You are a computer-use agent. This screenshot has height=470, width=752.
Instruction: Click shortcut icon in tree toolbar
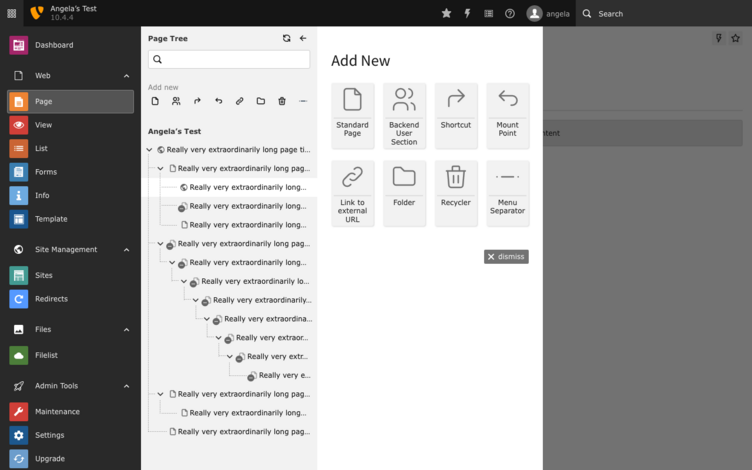pos(198,101)
